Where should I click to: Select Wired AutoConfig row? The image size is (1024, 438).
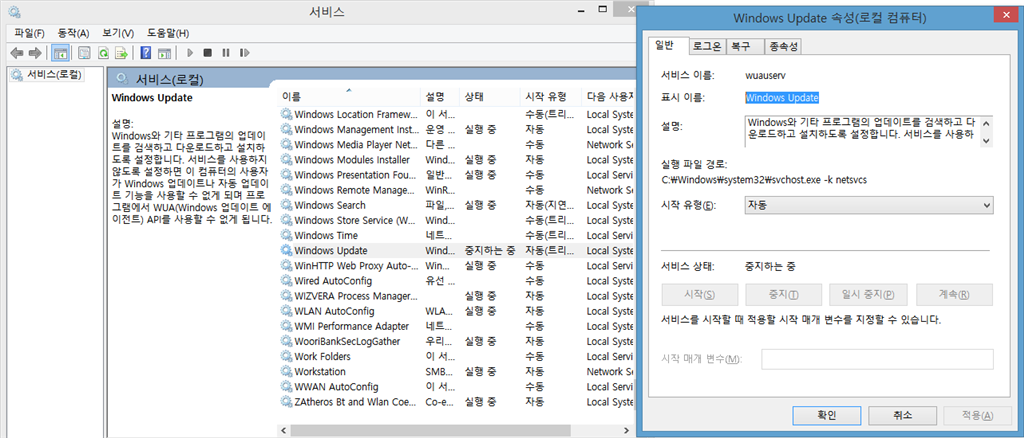click(x=457, y=281)
